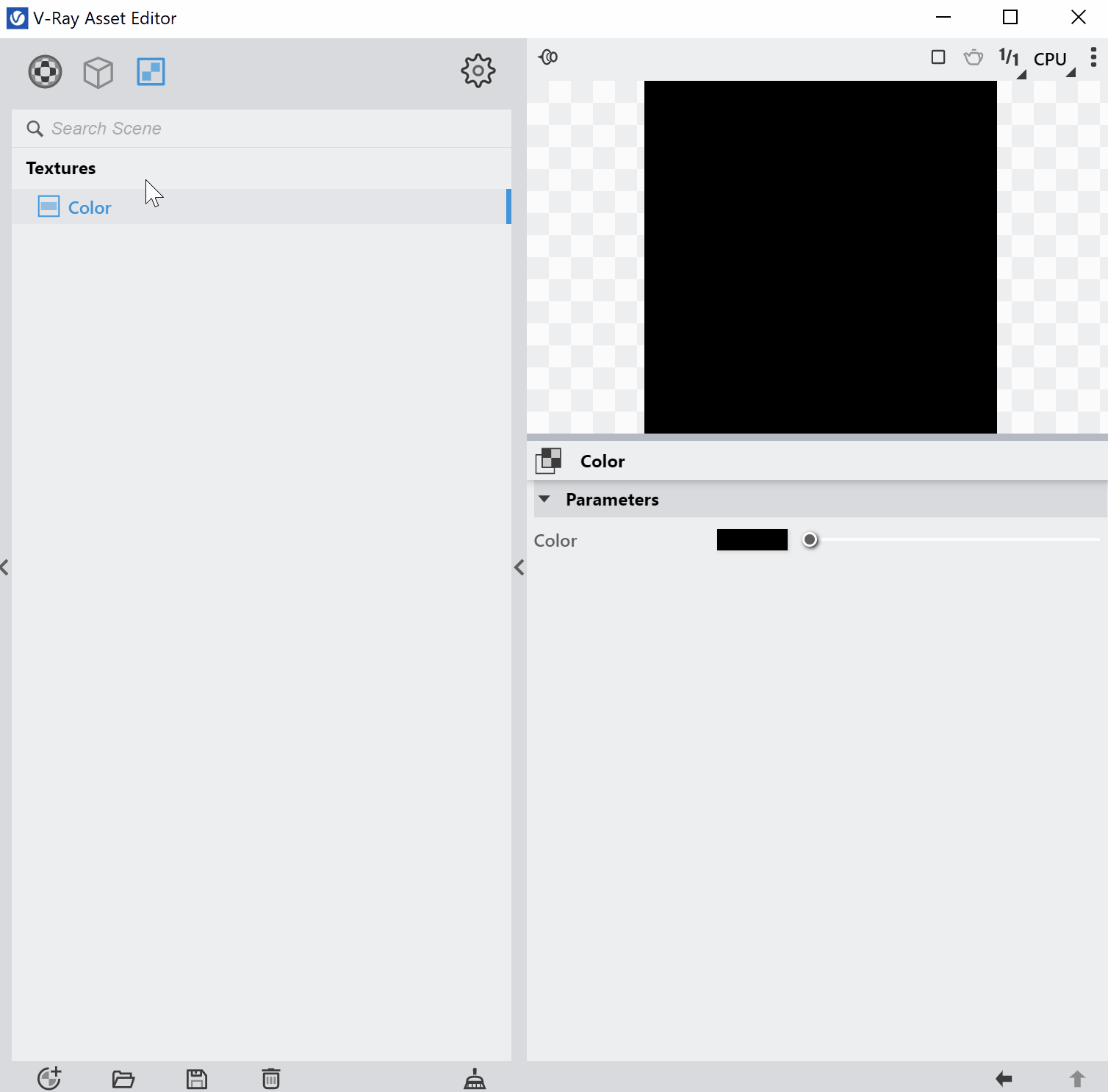
Task: Go back with the left arrow
Action: (1004, 1079)
